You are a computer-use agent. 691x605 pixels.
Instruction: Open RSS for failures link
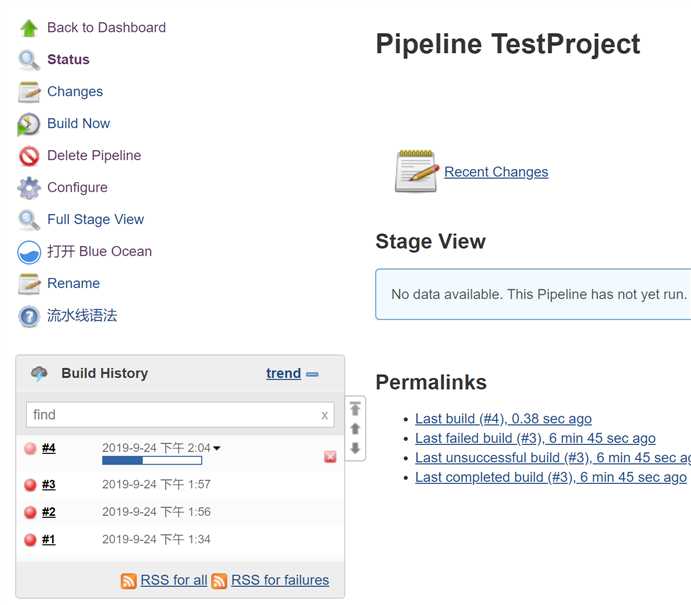[x=280, y=580]
